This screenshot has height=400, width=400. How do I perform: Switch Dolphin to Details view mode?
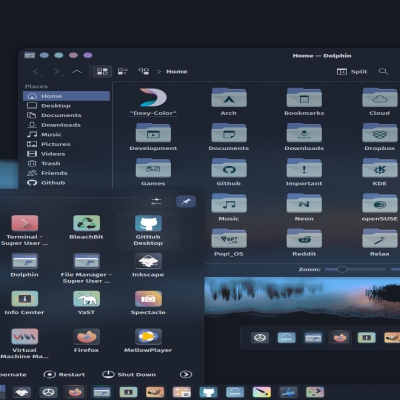[144, 71]
